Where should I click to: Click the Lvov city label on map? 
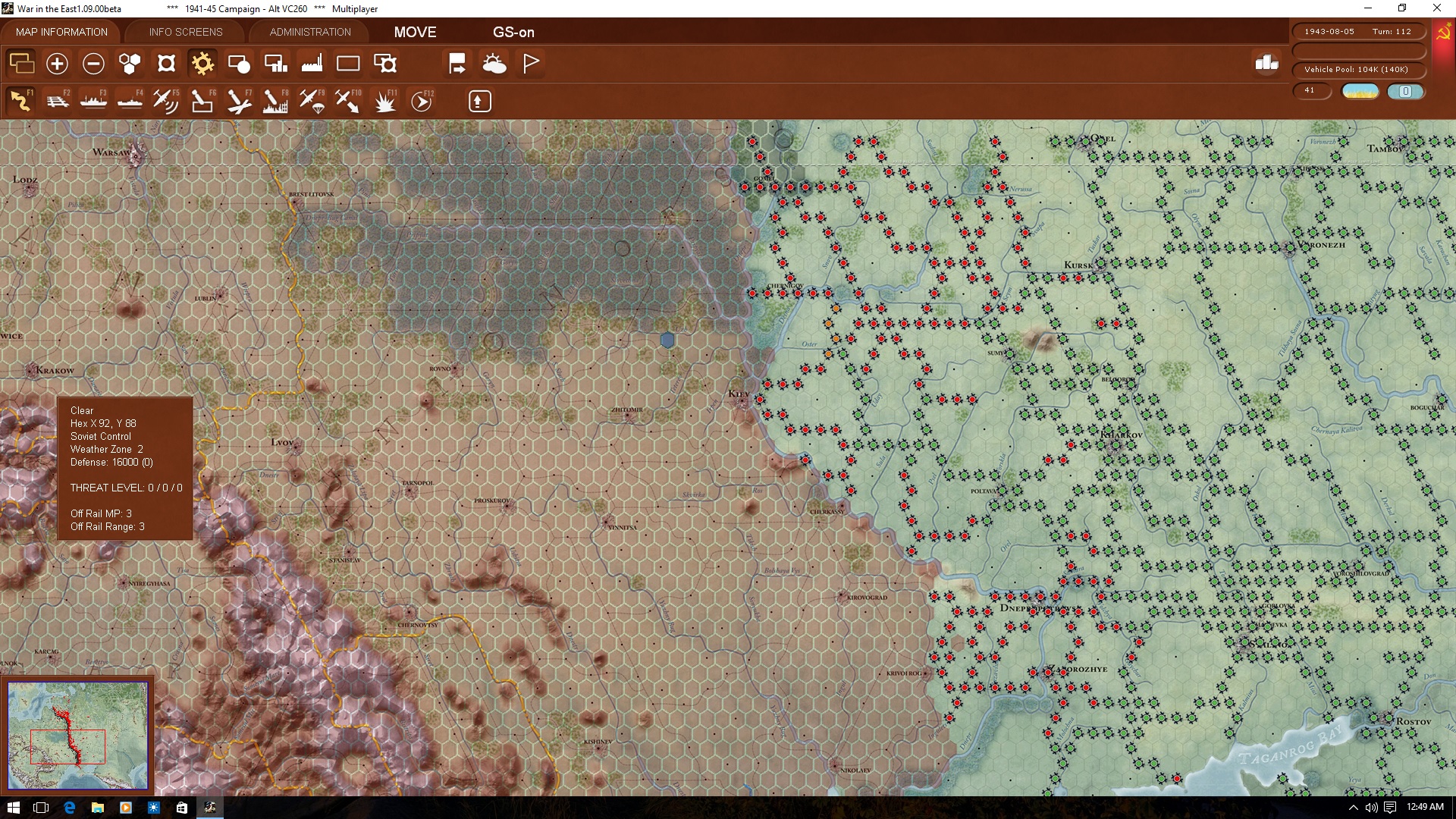pos(282,442)
